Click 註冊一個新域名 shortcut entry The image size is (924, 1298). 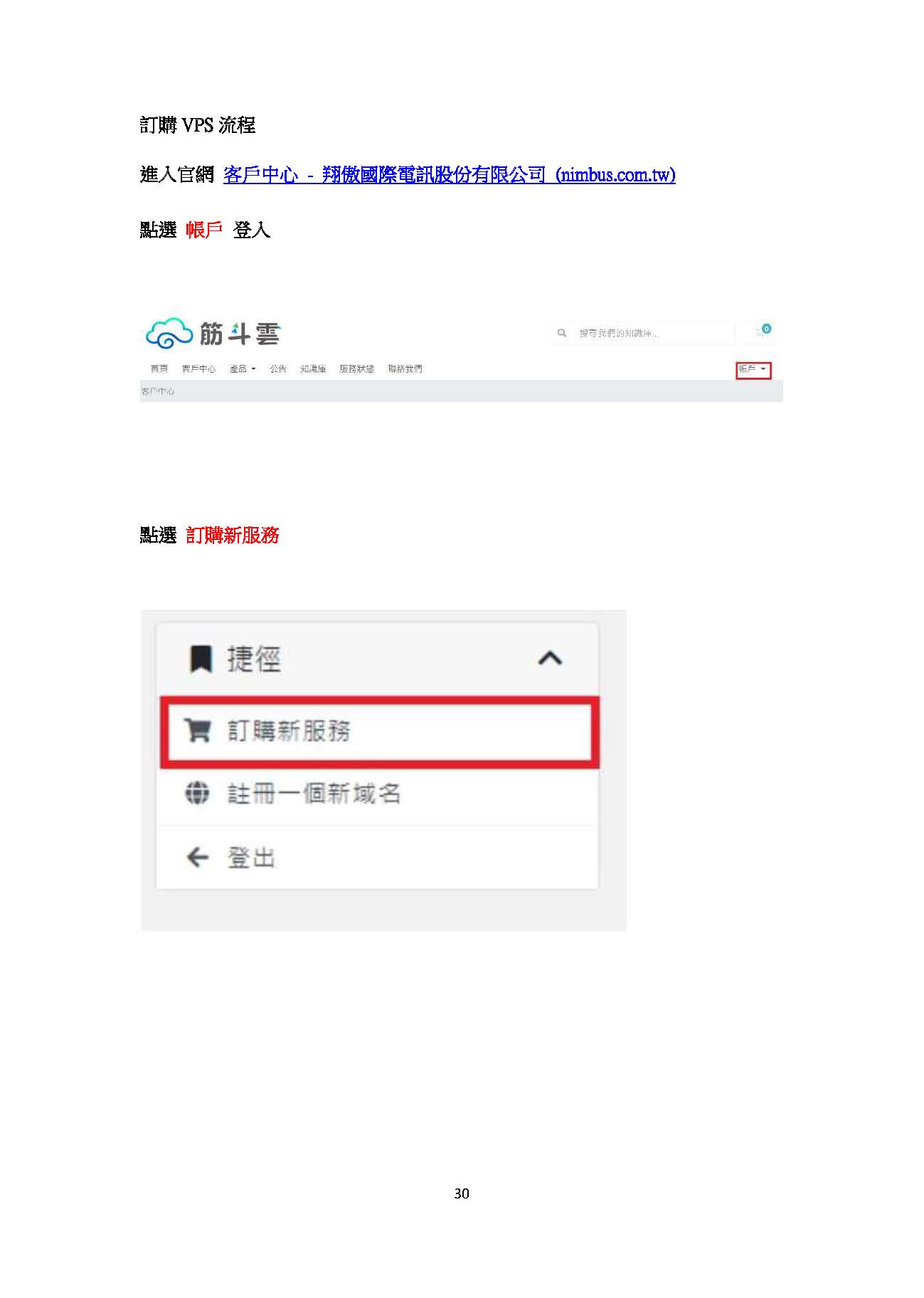click(377, 794)
